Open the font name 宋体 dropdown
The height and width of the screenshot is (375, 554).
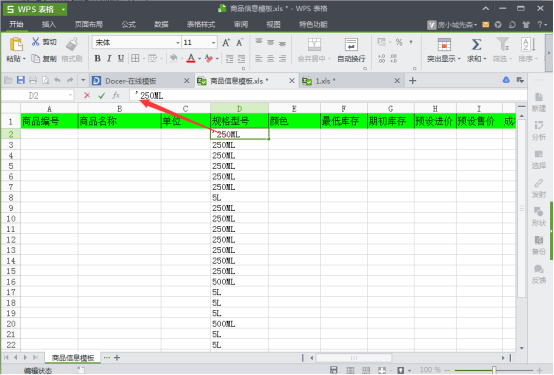click(x=178, y=43)
